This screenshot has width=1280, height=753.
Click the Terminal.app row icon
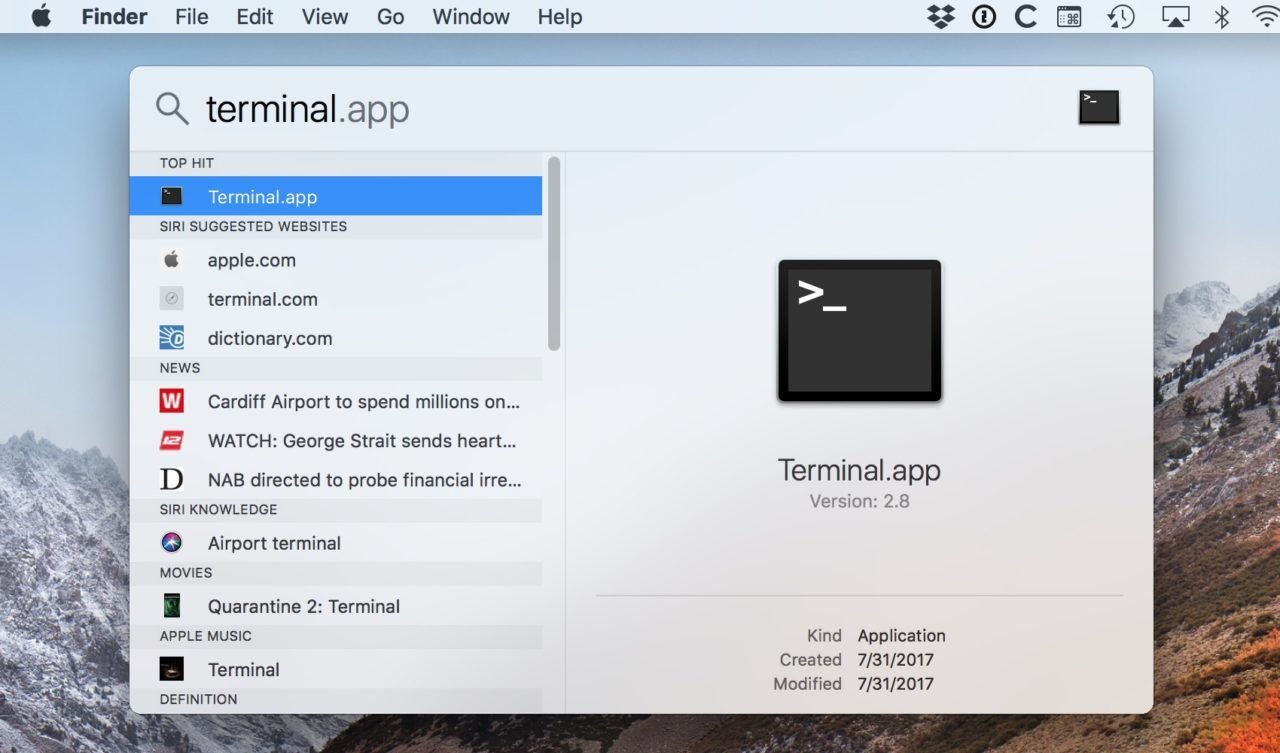(x=172, y=196)
